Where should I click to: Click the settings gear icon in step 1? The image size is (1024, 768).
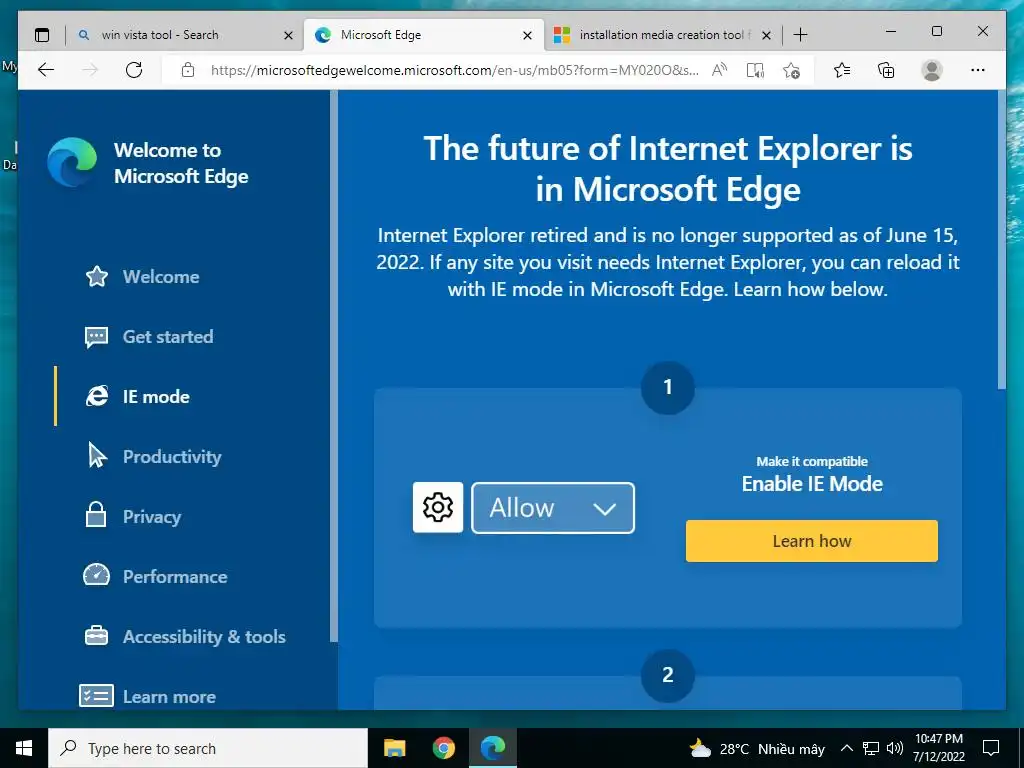click(438, 507)
